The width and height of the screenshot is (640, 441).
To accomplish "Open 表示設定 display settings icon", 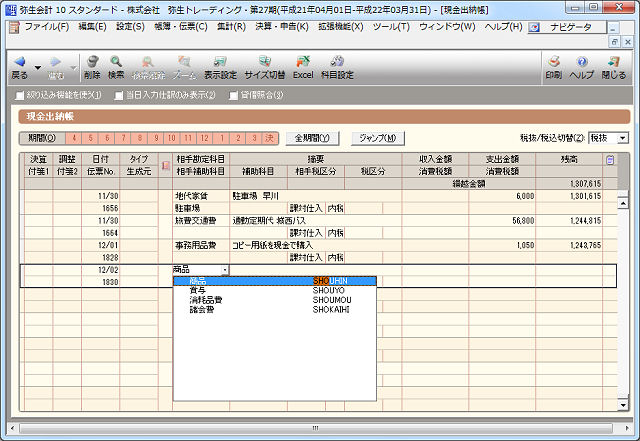I will click(220, 61).
